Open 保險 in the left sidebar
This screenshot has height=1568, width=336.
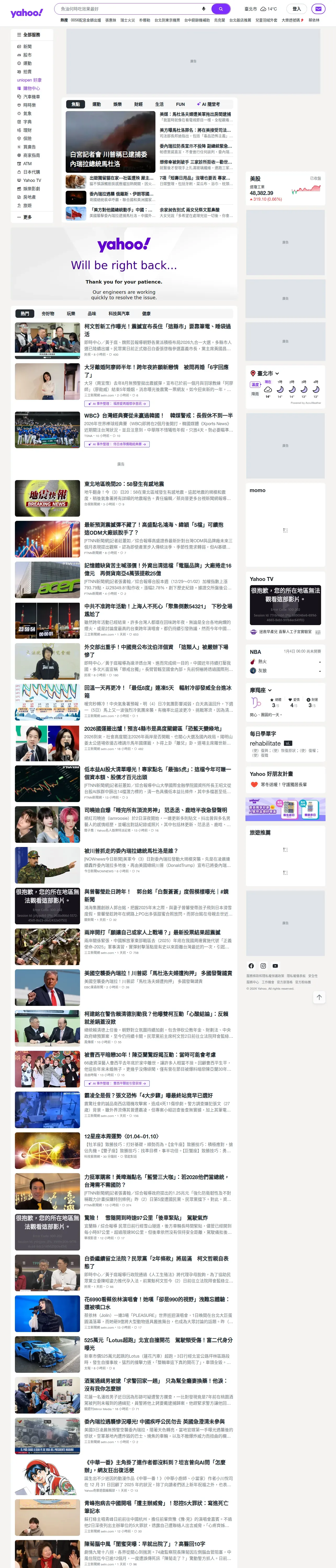24,138
